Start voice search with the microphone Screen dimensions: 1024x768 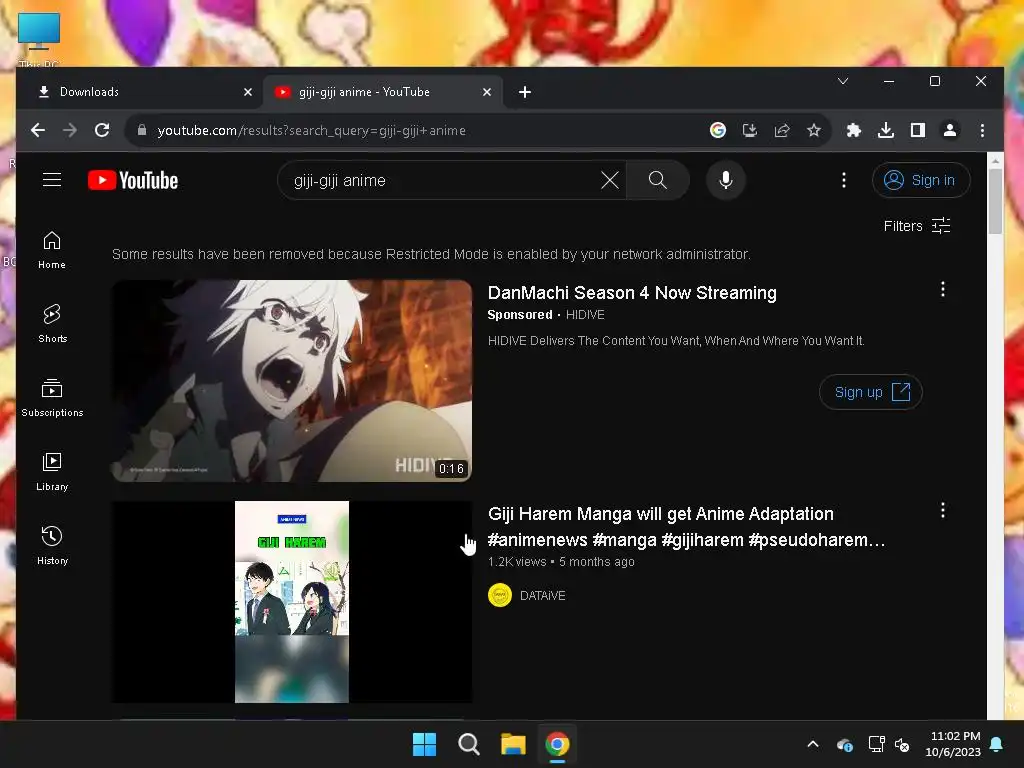(726, 180)
